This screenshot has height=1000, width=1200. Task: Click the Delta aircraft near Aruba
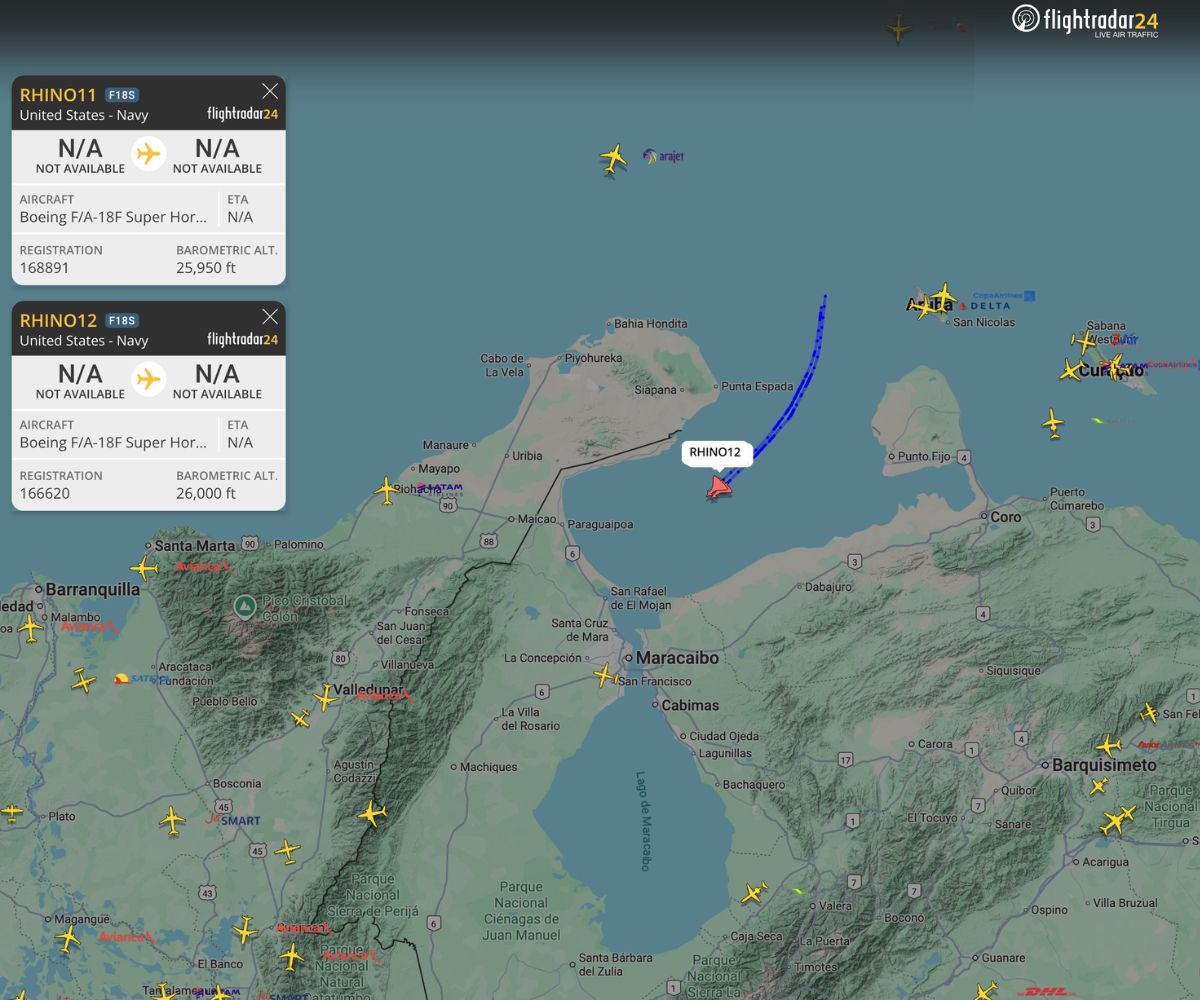(942, 296)
